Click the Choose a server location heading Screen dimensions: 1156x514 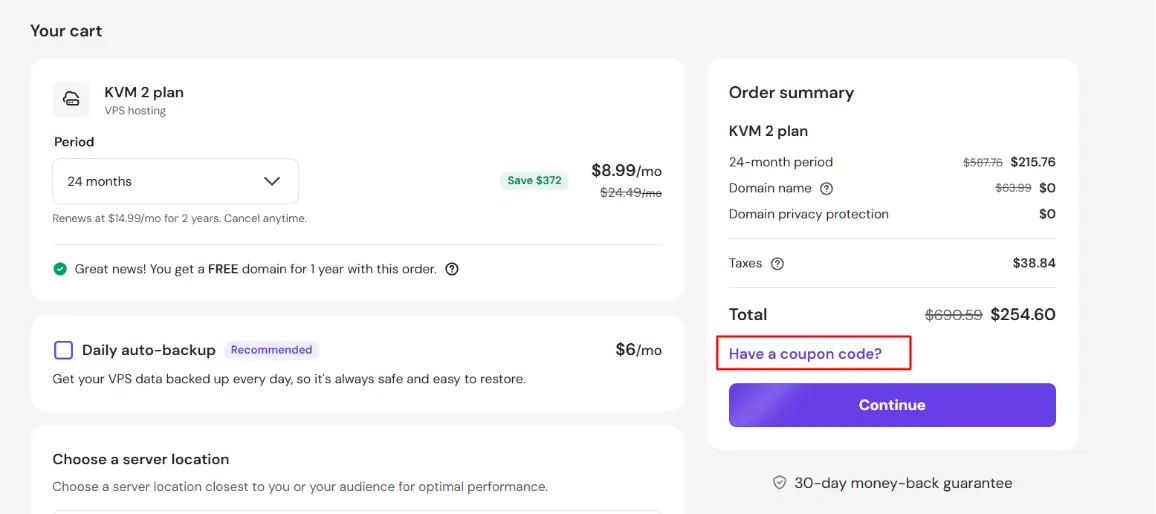coord(141,459)
